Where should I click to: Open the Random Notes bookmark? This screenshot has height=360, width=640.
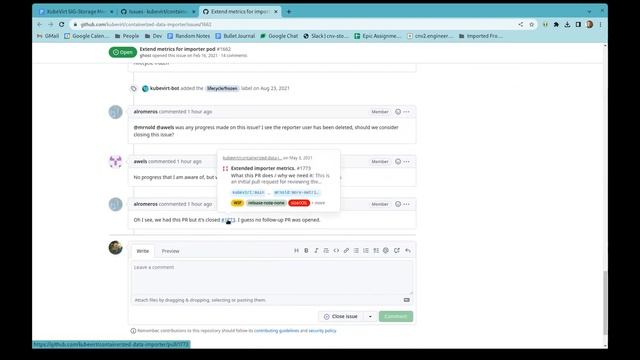[x=189, y=36]
